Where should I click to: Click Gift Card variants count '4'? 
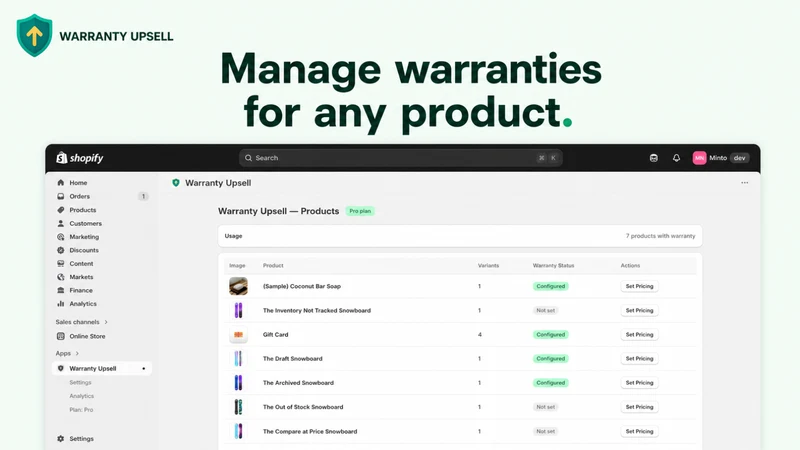[x=480, y=335]
